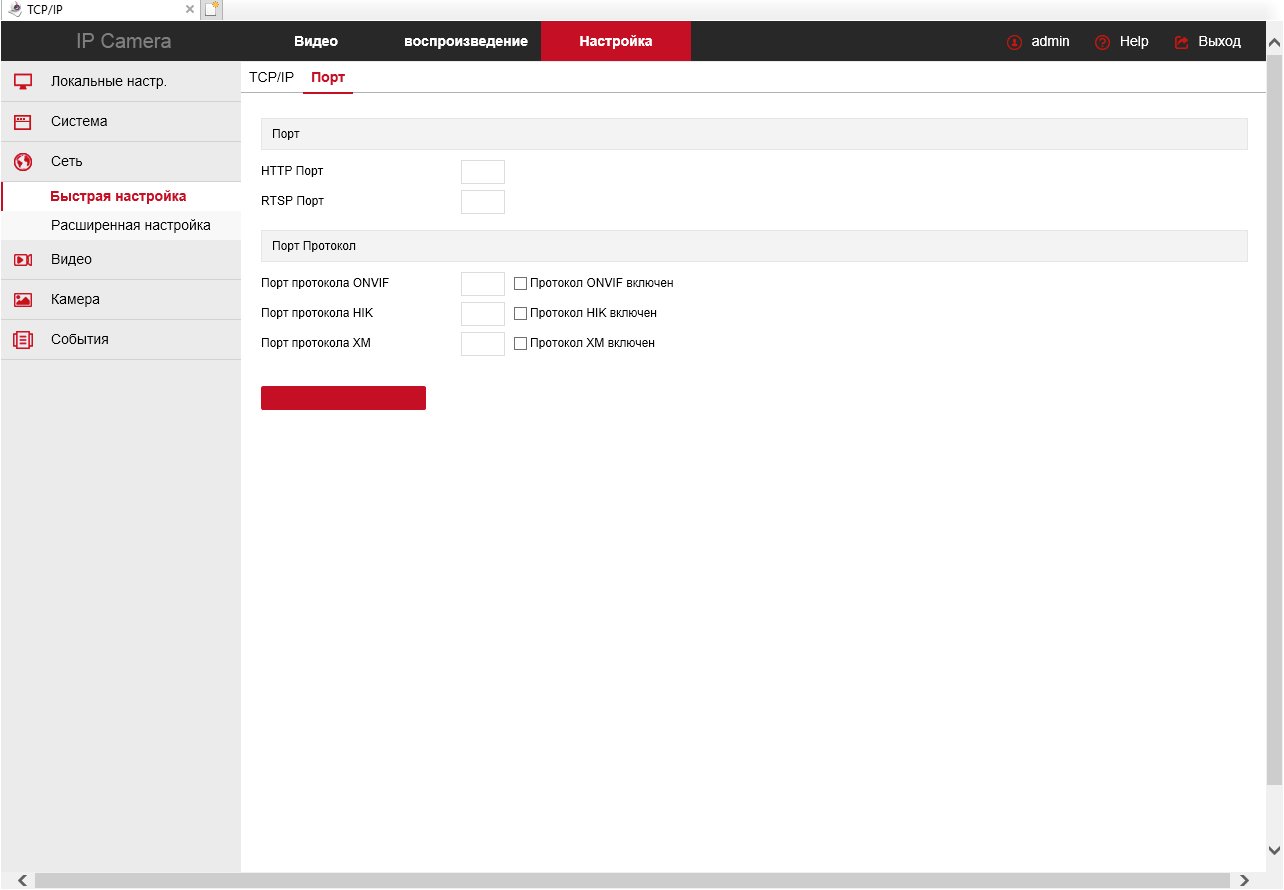The width and height of the screenshot is (1284, 890).
Task: Switch to the TCP/IP tab
Action: coord(271,77)
